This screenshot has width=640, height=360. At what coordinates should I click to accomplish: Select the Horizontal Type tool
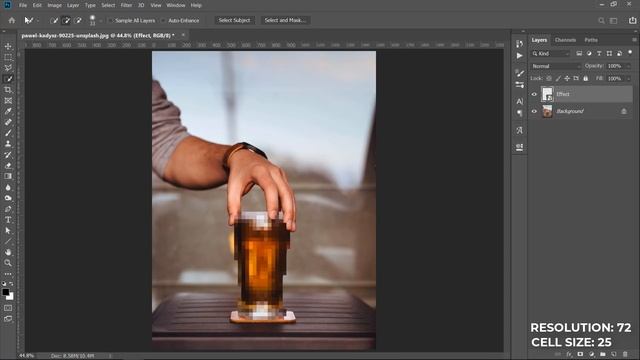coord(8,220)
